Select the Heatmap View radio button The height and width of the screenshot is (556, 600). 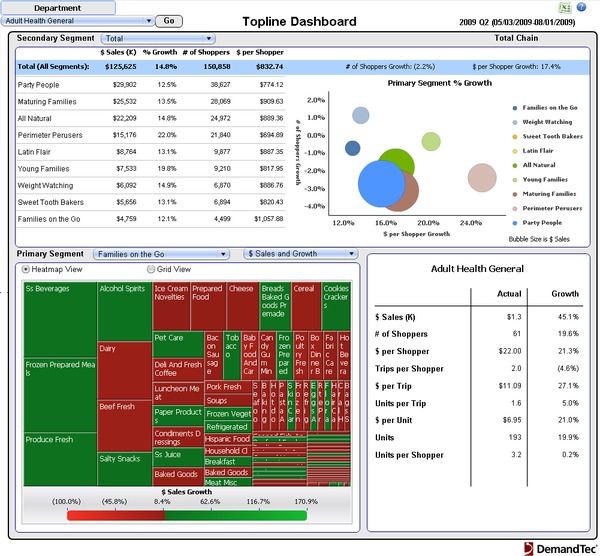pos(26,269)
